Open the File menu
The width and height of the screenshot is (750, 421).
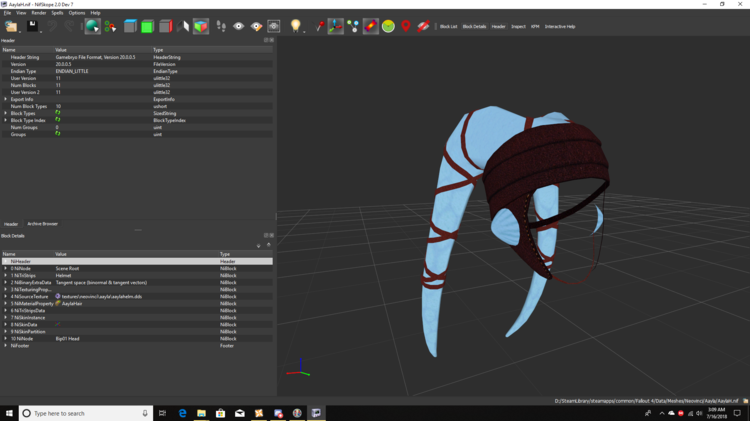pos(7,13)
